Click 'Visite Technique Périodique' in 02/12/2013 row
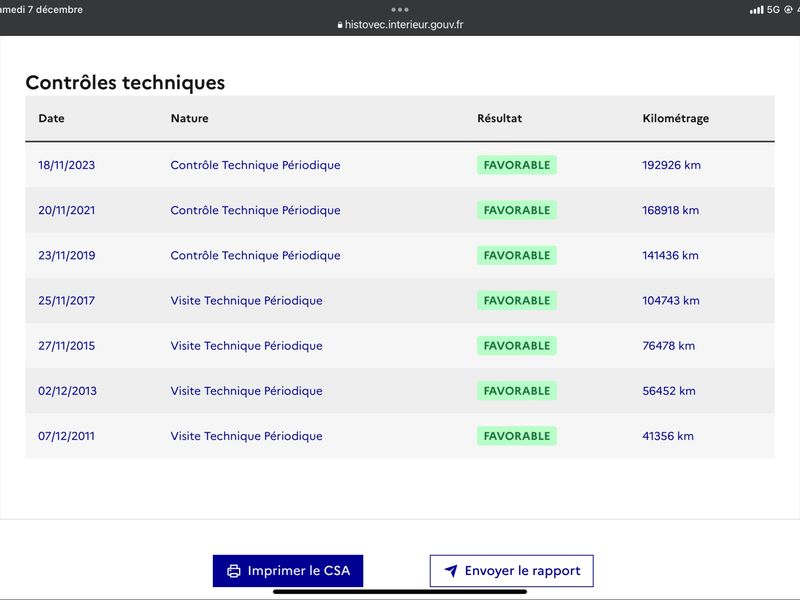800x600 pixels. pos(246,391)
